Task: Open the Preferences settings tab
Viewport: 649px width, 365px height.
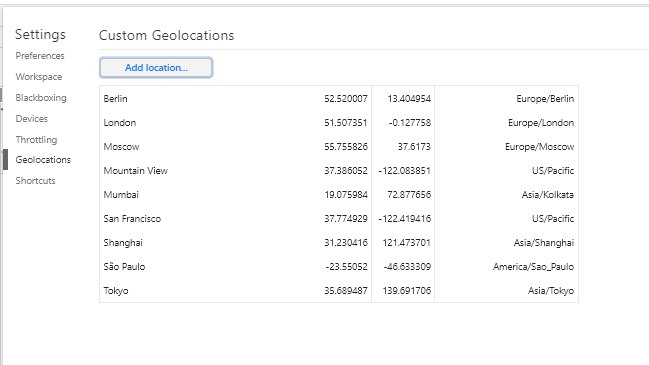Action: click(40, 56)
